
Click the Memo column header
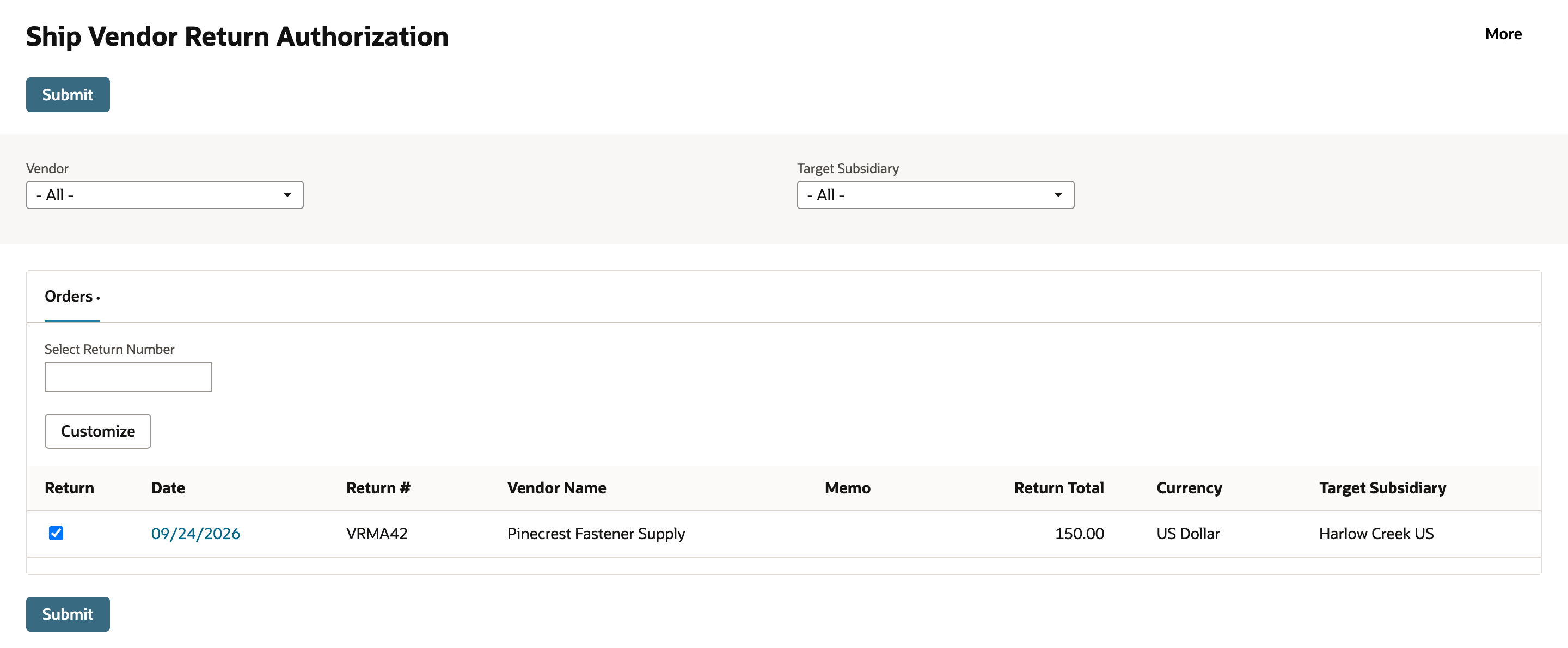click(847, 488)
